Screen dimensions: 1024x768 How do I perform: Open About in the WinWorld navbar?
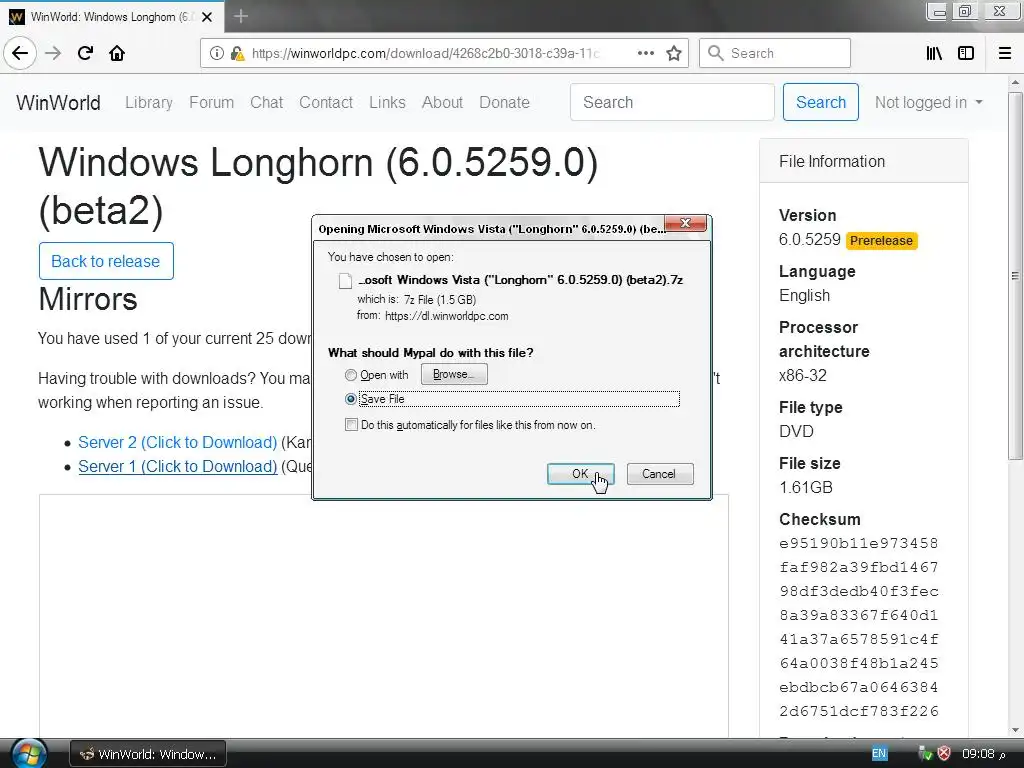pyautogui.click(x=442, y=103)
